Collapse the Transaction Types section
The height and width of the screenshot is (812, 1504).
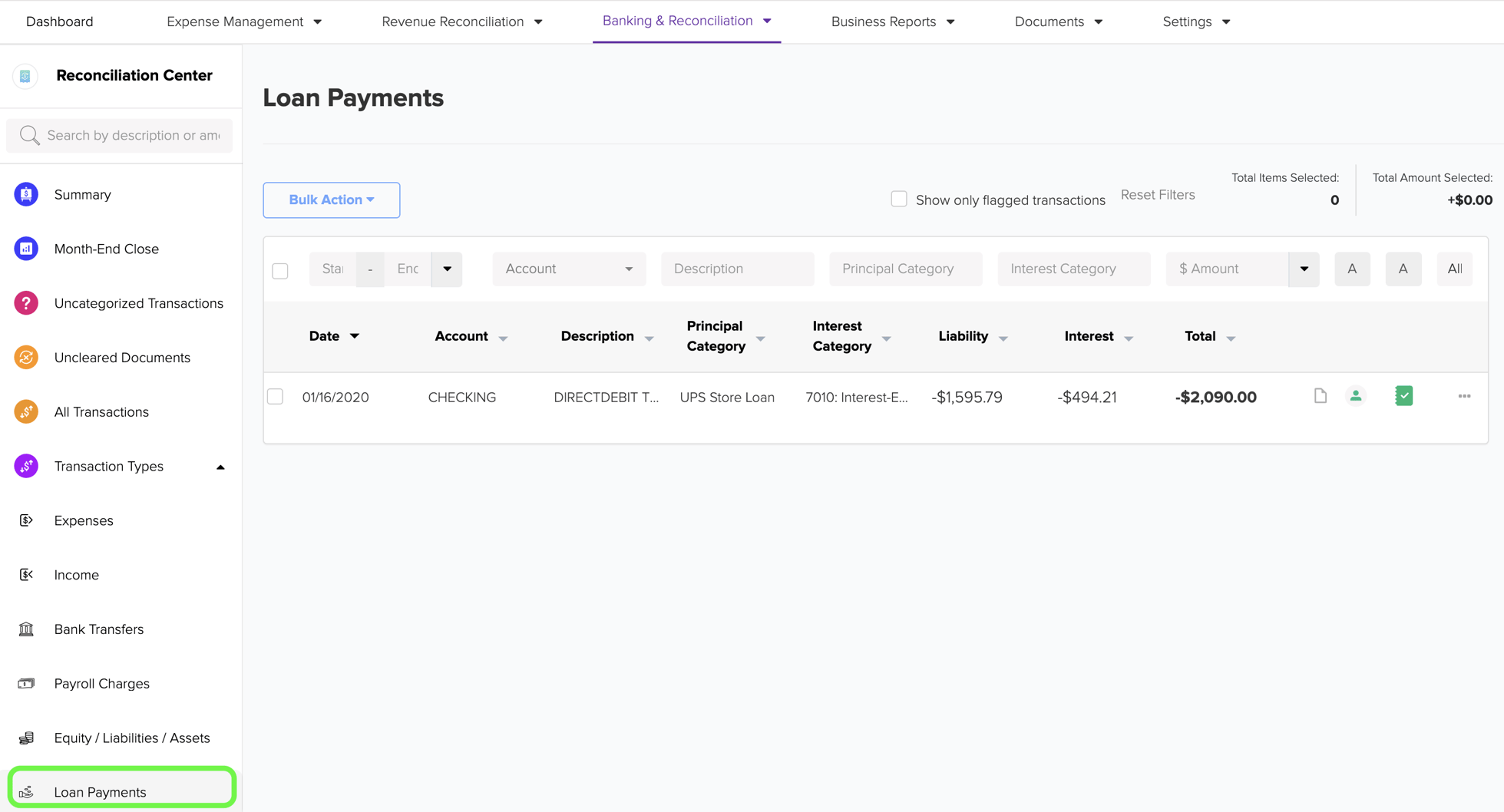[220, 466]
